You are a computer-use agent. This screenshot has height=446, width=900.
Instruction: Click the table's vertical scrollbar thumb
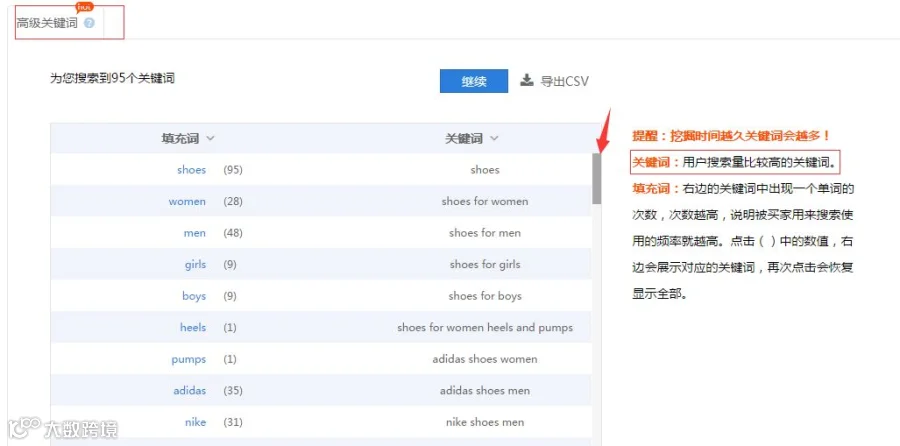tap(597, 179)
